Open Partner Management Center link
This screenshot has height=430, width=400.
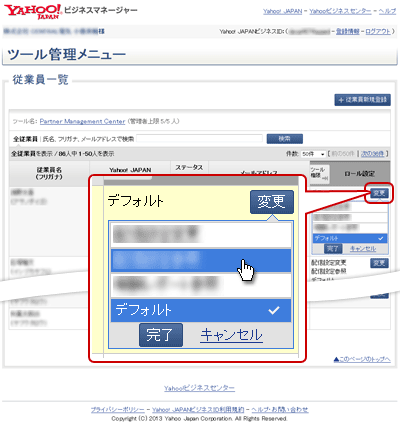(82, 121)
